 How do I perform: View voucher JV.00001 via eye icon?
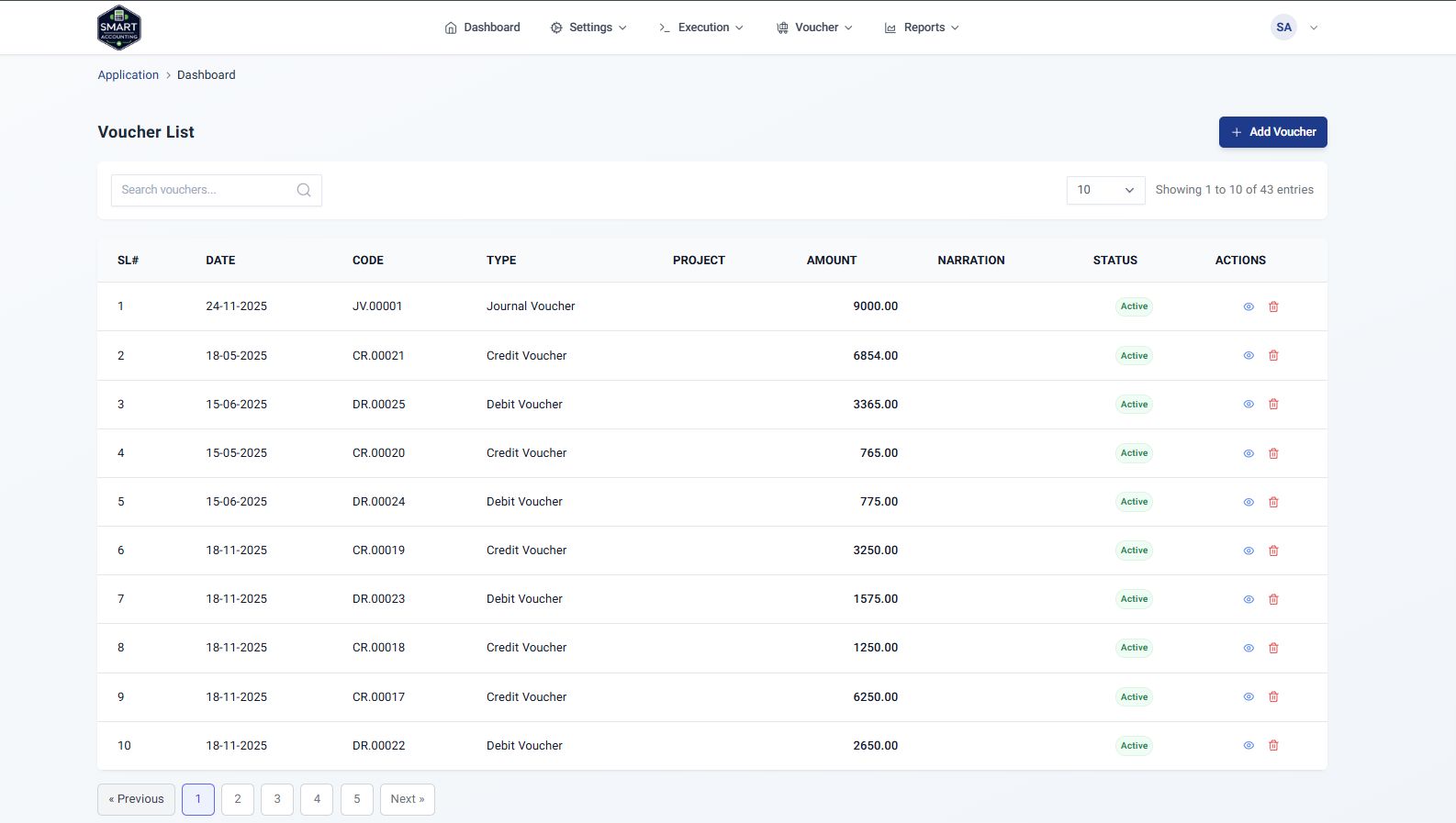coord(1249,306)
